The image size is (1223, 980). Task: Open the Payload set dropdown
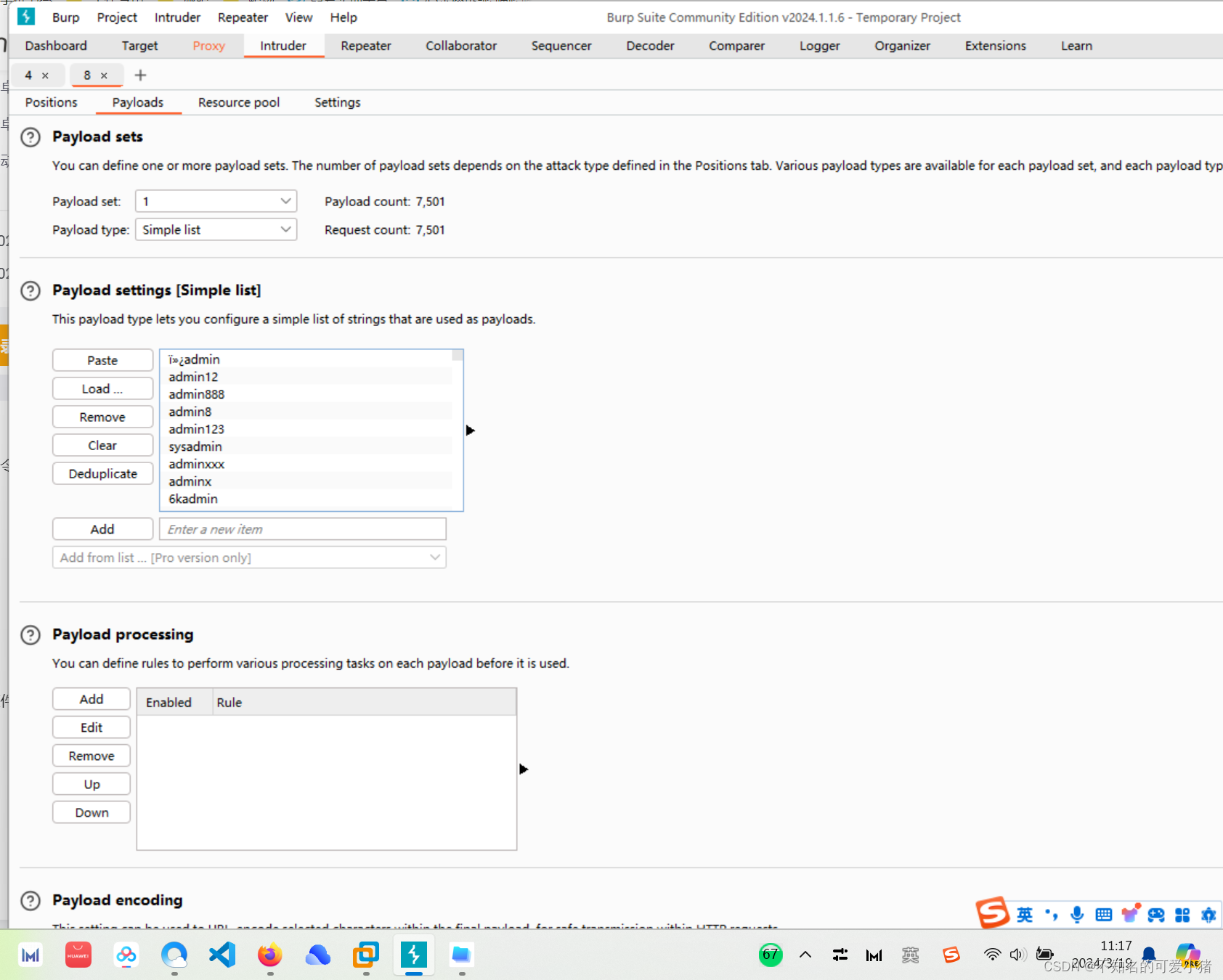[216, 201]
